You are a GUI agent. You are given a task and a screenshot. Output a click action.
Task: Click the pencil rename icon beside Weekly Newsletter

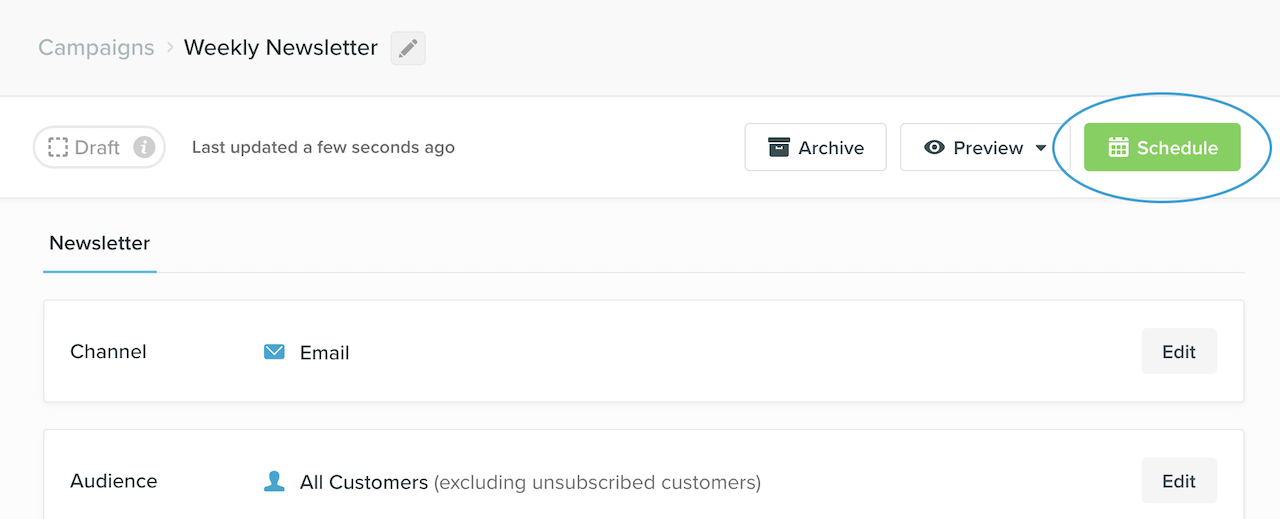(x=407, y=48)
